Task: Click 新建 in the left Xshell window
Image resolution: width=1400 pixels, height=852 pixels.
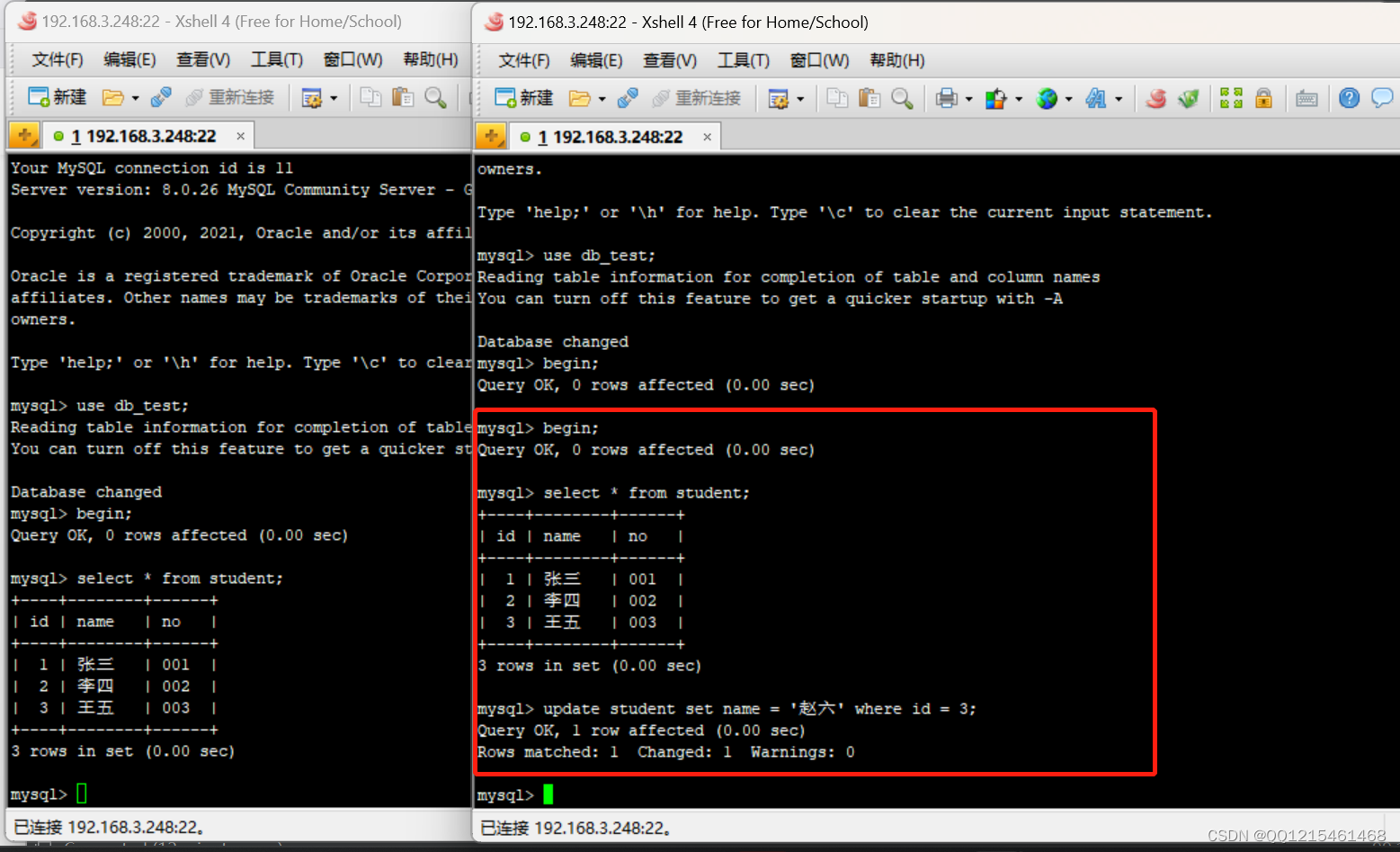Action: click(x=58, y=97)
